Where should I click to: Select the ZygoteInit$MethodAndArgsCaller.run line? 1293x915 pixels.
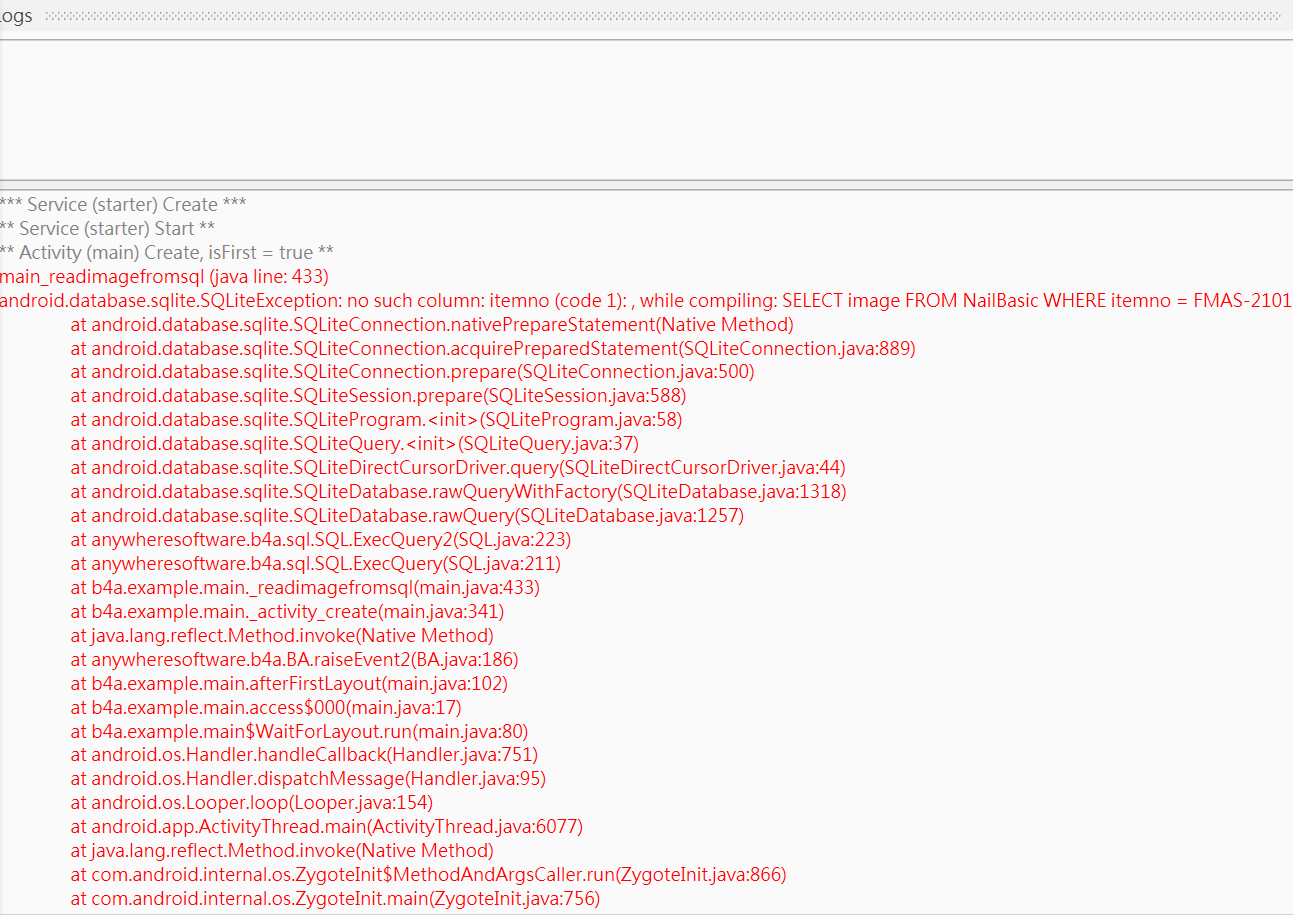[x=429, y=875]
